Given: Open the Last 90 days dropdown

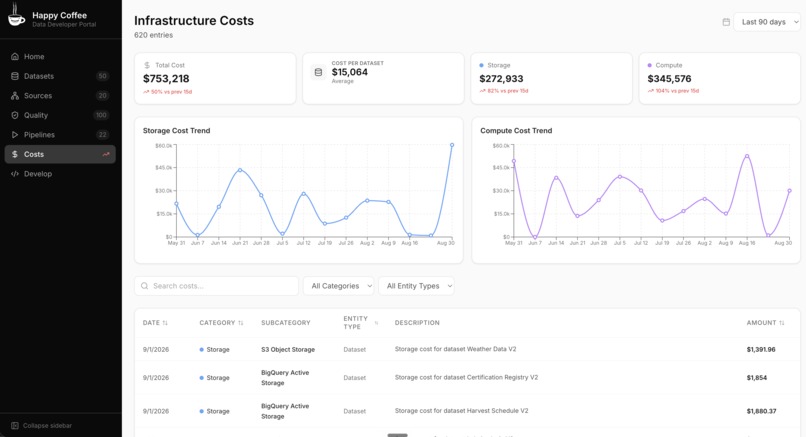Looking at the screenshot, I should tap(767, 22).
